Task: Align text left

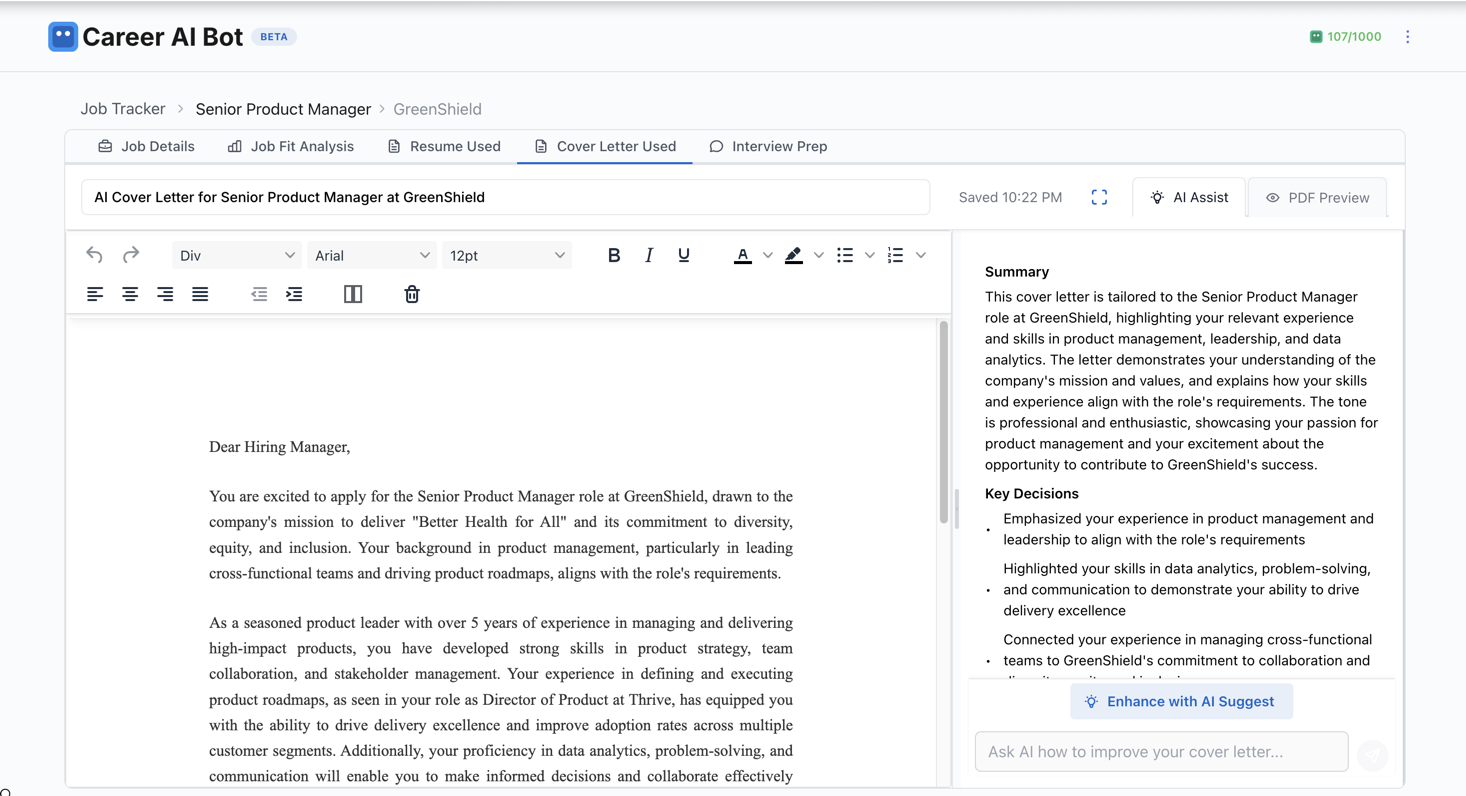Action: (95, 294)
